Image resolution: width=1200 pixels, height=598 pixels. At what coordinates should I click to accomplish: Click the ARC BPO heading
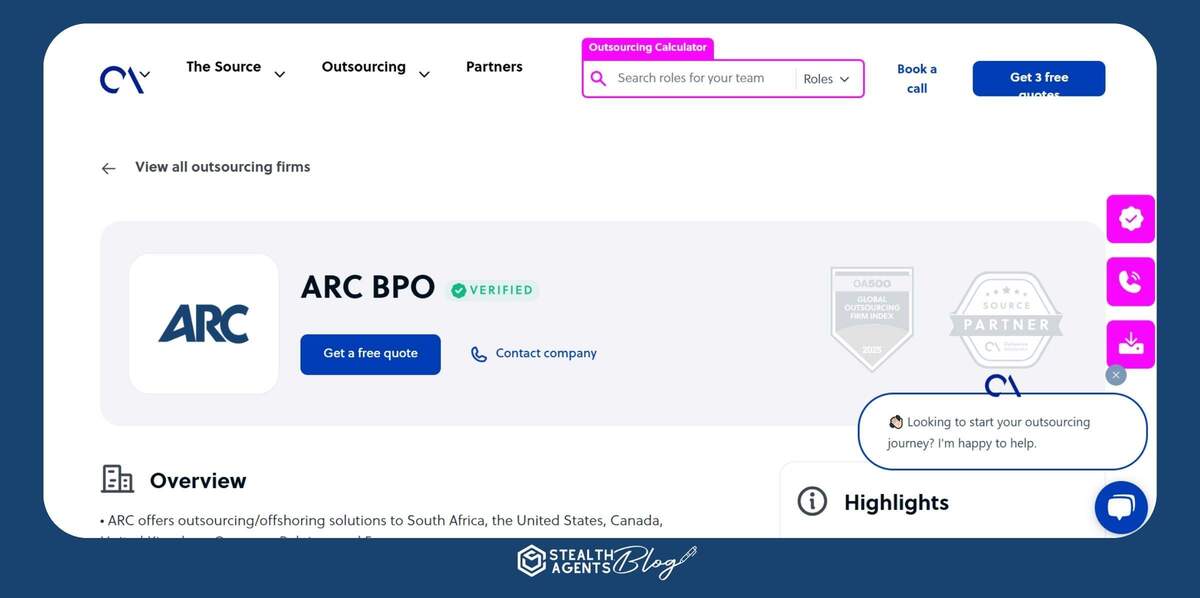(368, 288)
